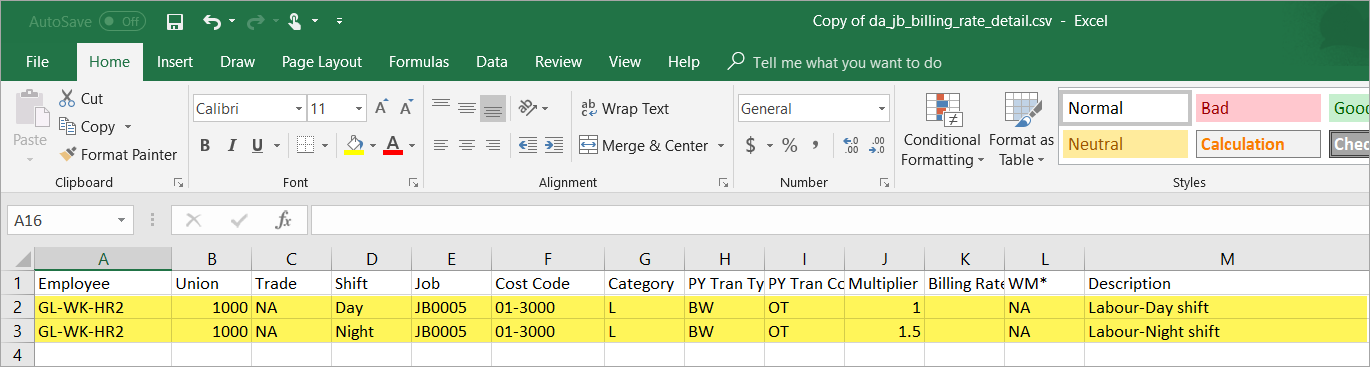Increase font size with the larger A icon

click(x=381, y=108)
